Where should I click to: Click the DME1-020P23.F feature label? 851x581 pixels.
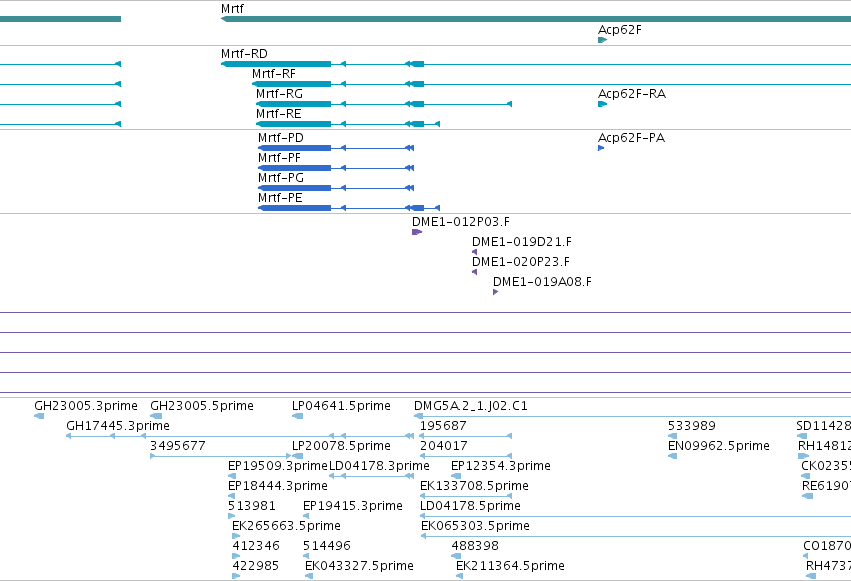coord(521,262)
